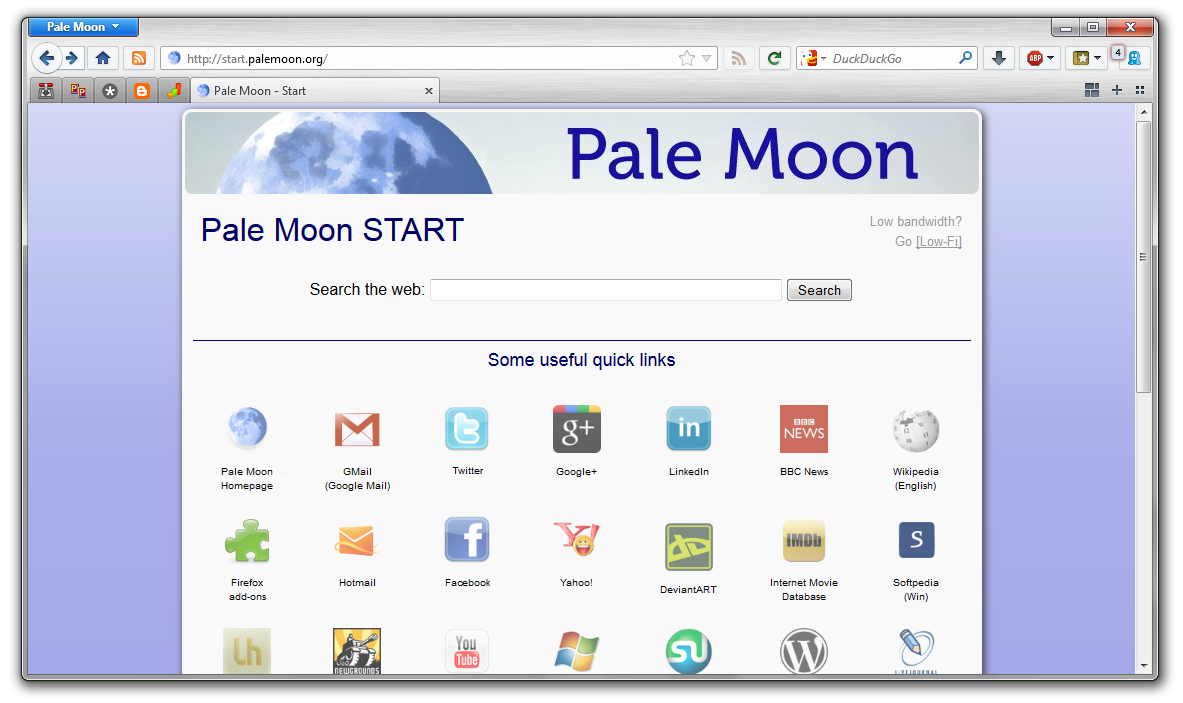Open the Downloads arrow icon

coord(999,58)
